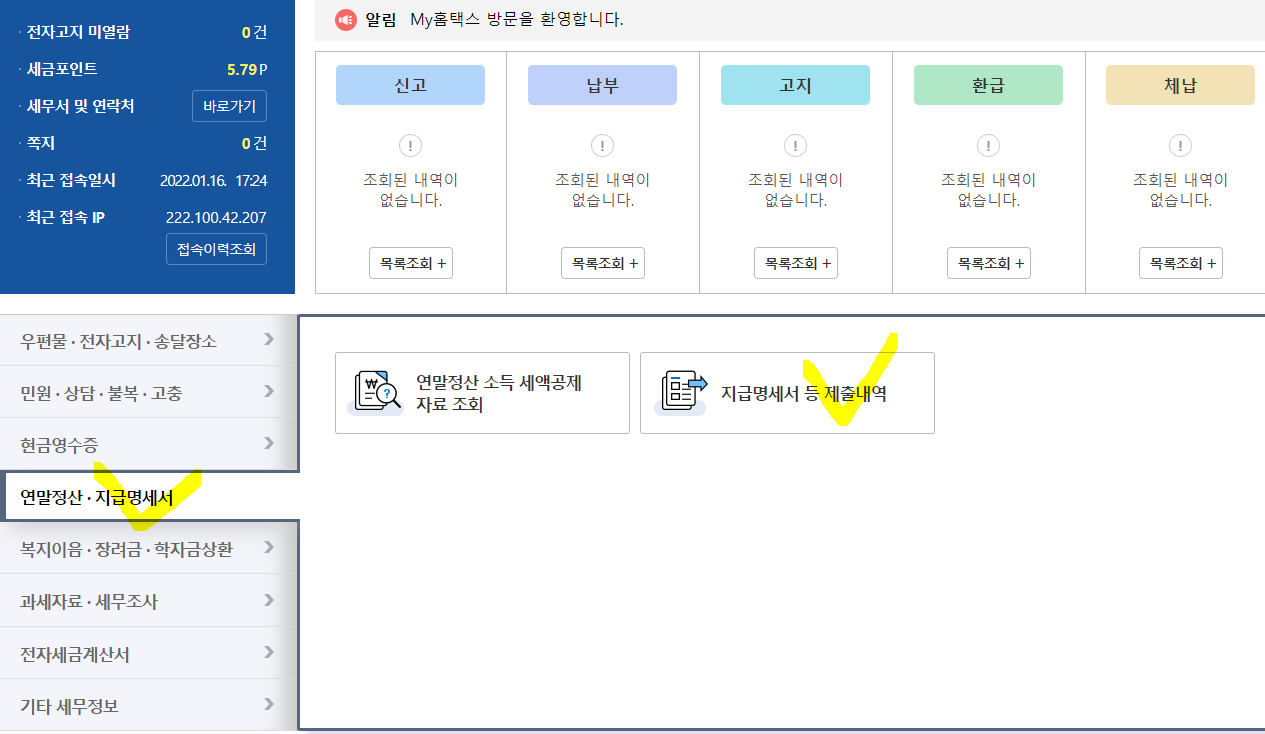Click 목록조회 + under 납부
This screenshot has height=734, width=1265.
pyautogui.click(x=602, y=263)
